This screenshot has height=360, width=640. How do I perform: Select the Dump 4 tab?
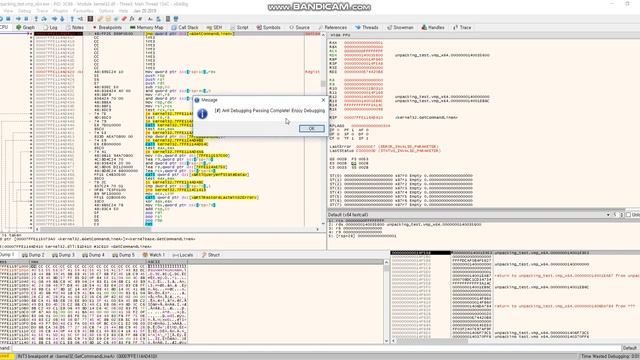click(x=93, y=255)
